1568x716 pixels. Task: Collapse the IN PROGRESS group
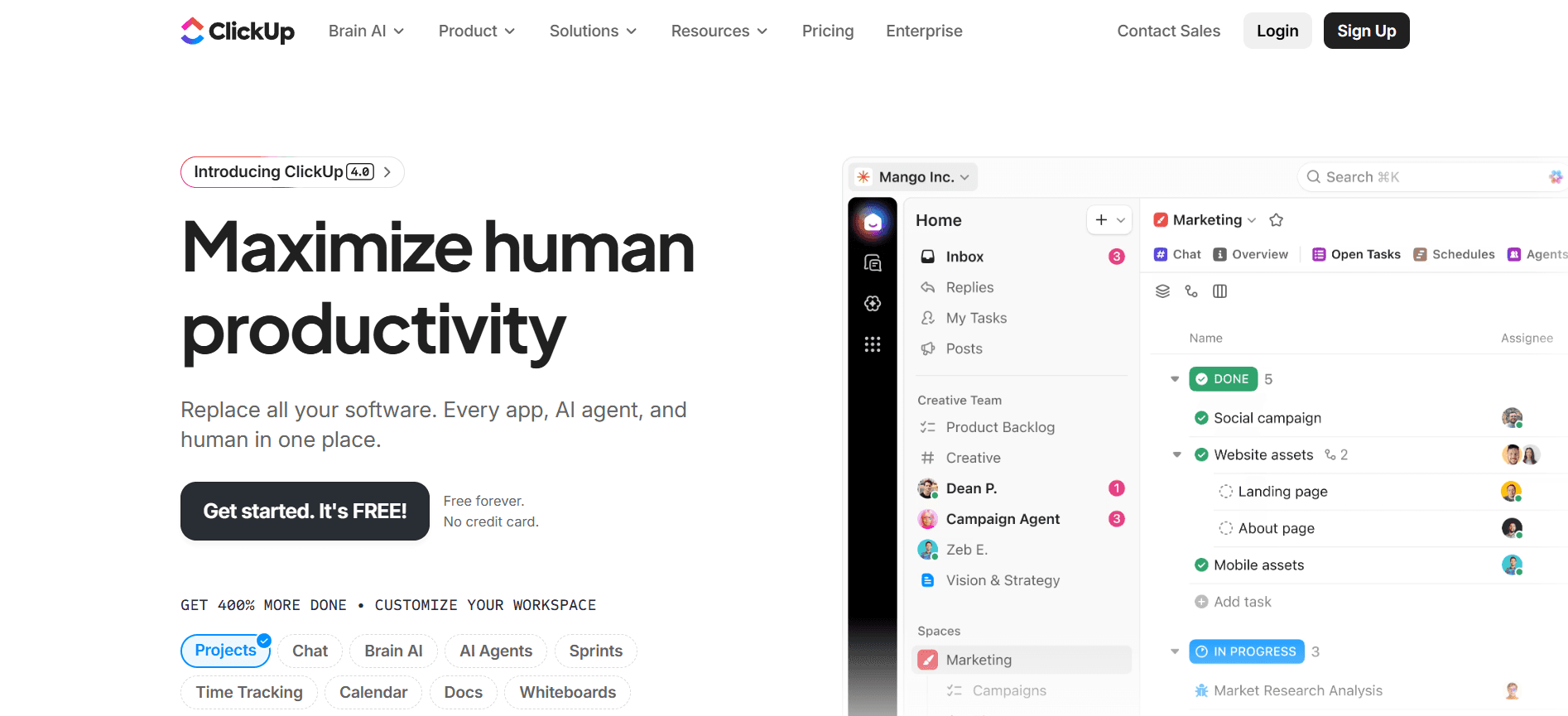point(1175,651)
